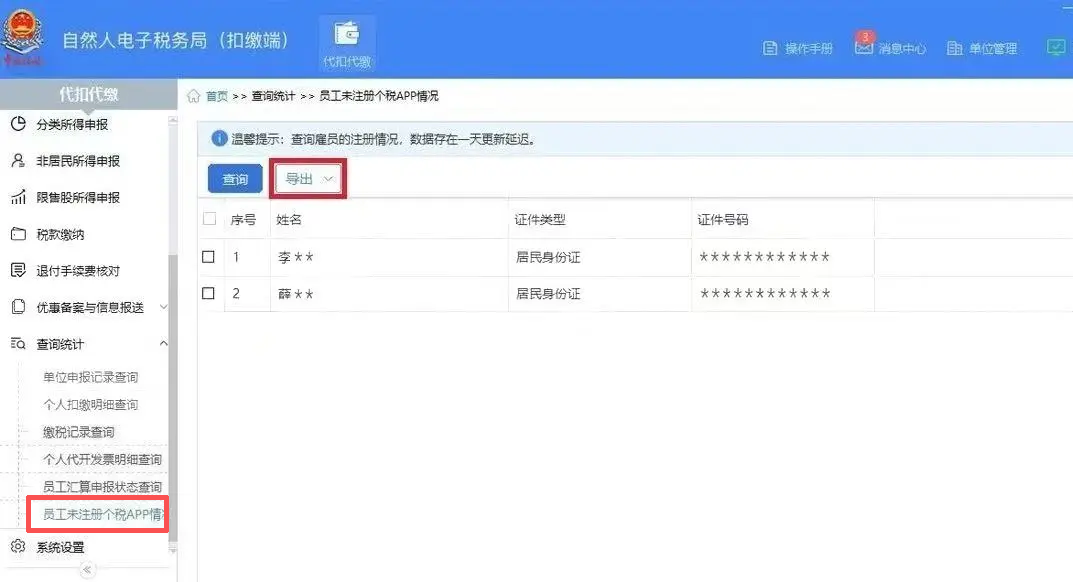1074x582 pixels.
Task: Collapse sidebar using double-arrow button at bottom
Action: (87, 570)
